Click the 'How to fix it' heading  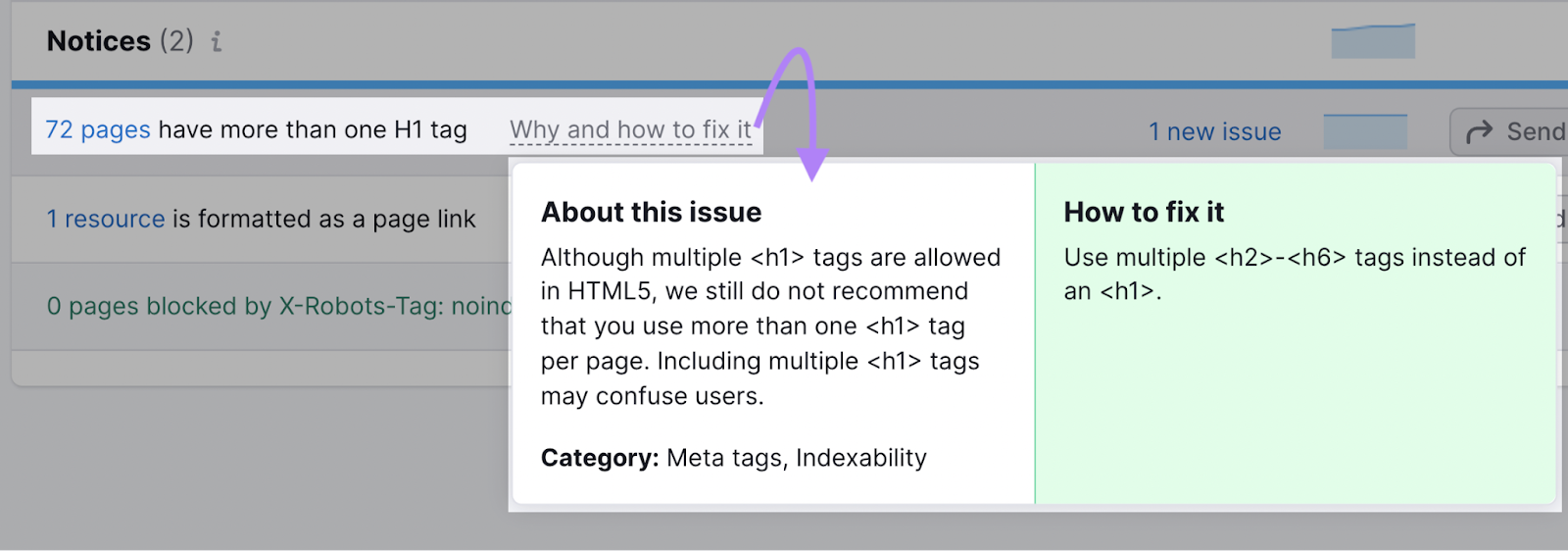(x=1144, y=212)
